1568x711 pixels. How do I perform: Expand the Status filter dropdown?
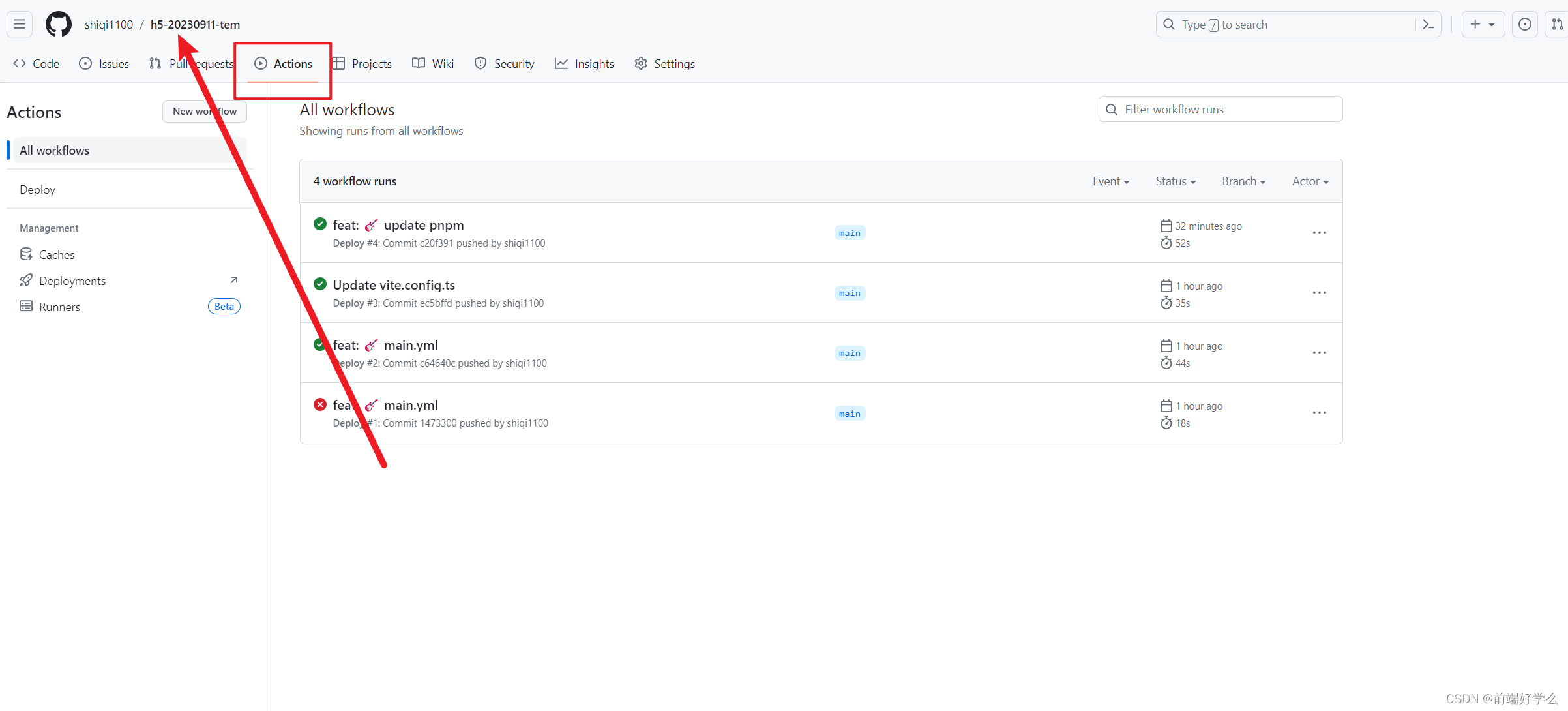coord(1175,181)
